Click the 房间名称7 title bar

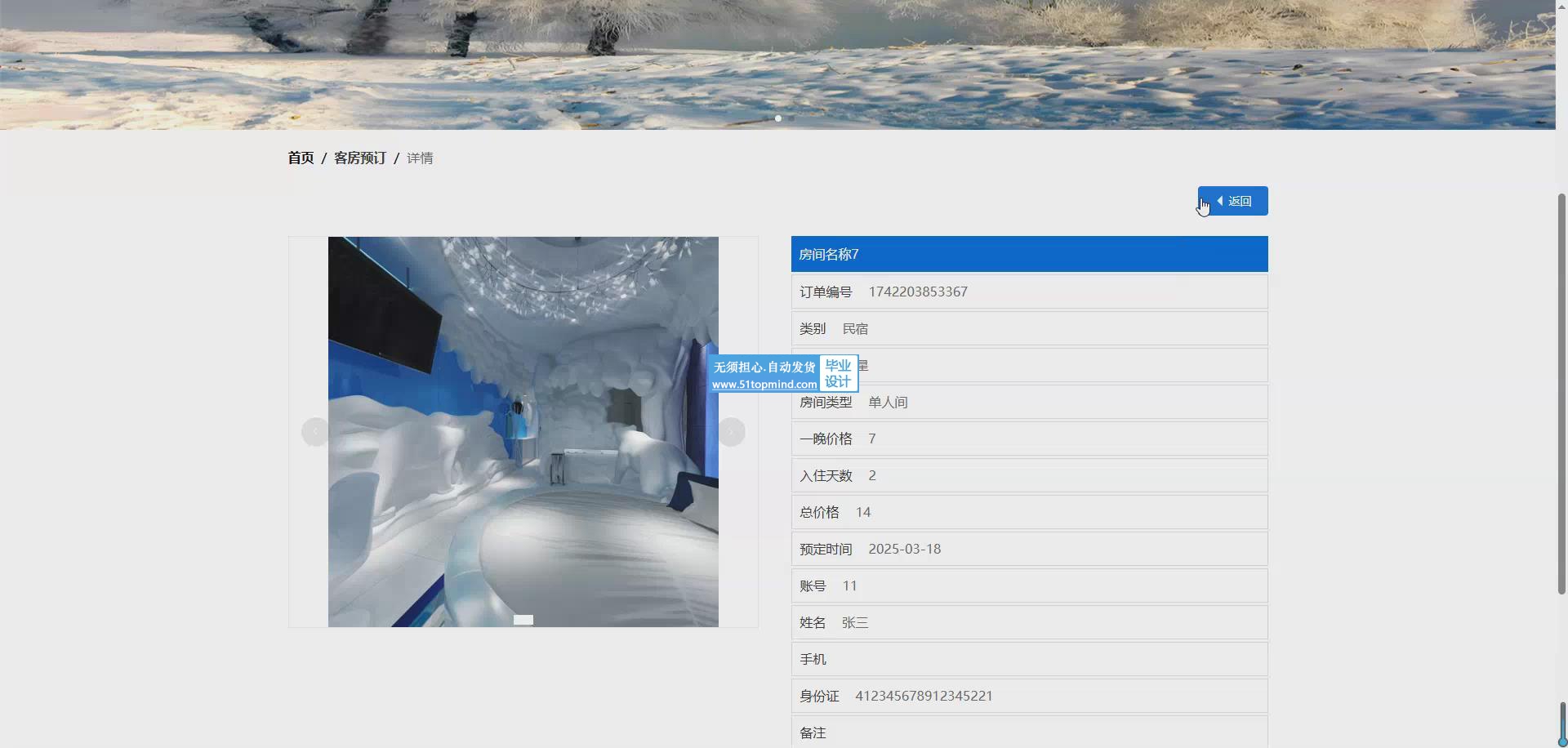click(x=1029, y=254)
